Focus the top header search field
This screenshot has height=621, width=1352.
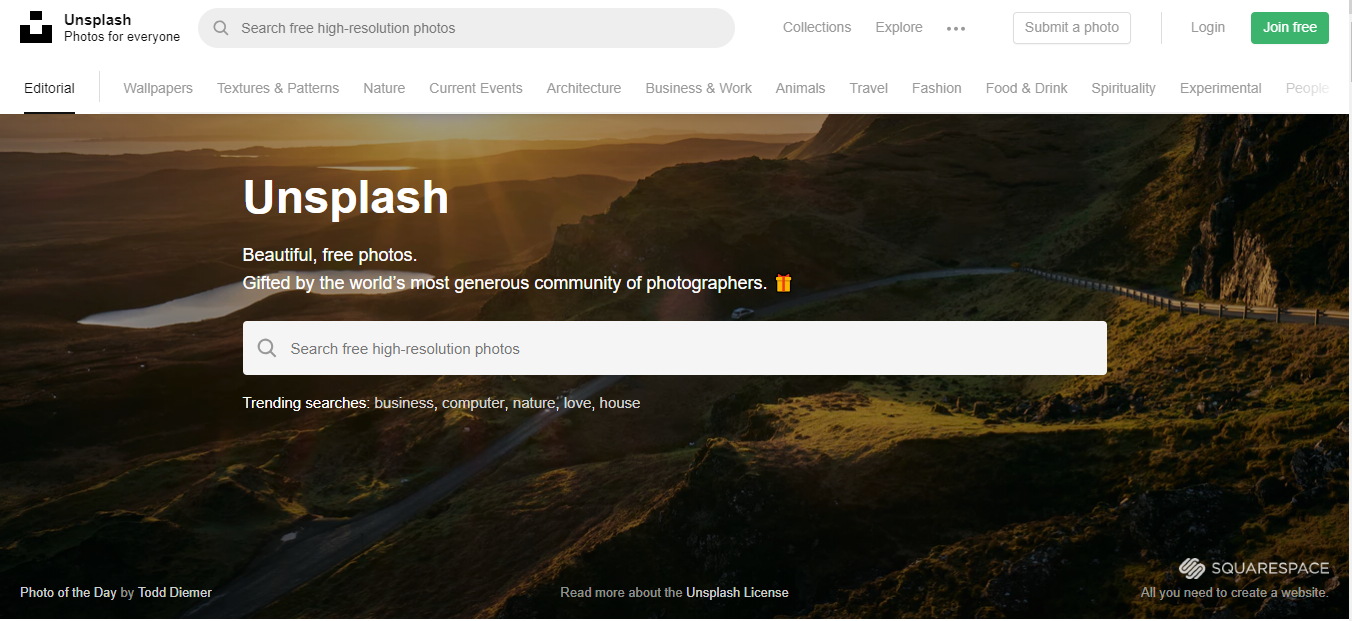pos(466,28)
